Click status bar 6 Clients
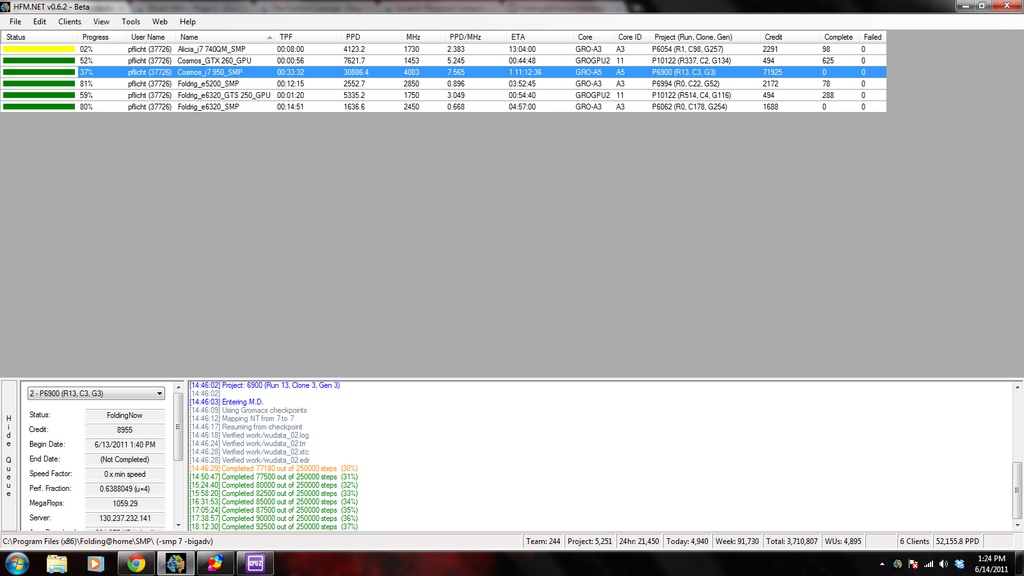Image resolution: width=1024 pixels, height=576 pixels. point(914,541)
